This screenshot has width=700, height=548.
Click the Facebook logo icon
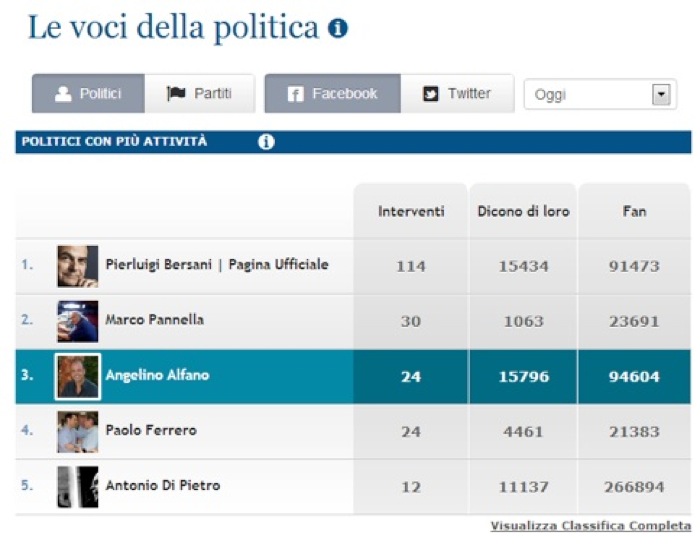(295, 94)
